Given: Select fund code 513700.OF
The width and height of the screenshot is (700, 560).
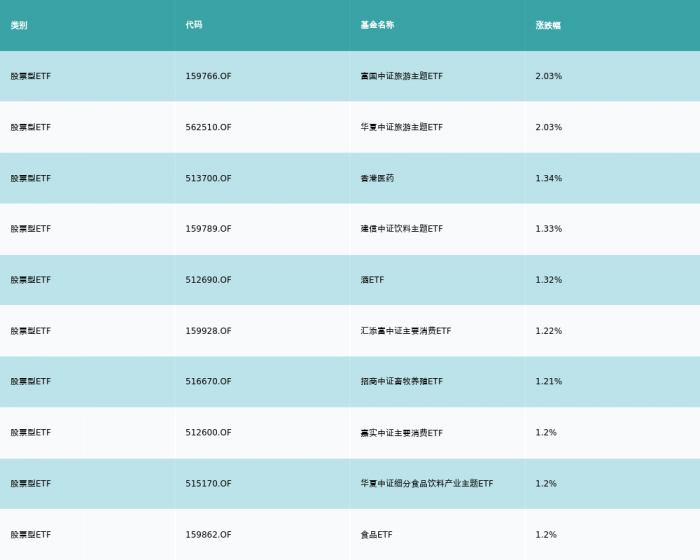Looking at the screenshot, I should tap(208, 178).
